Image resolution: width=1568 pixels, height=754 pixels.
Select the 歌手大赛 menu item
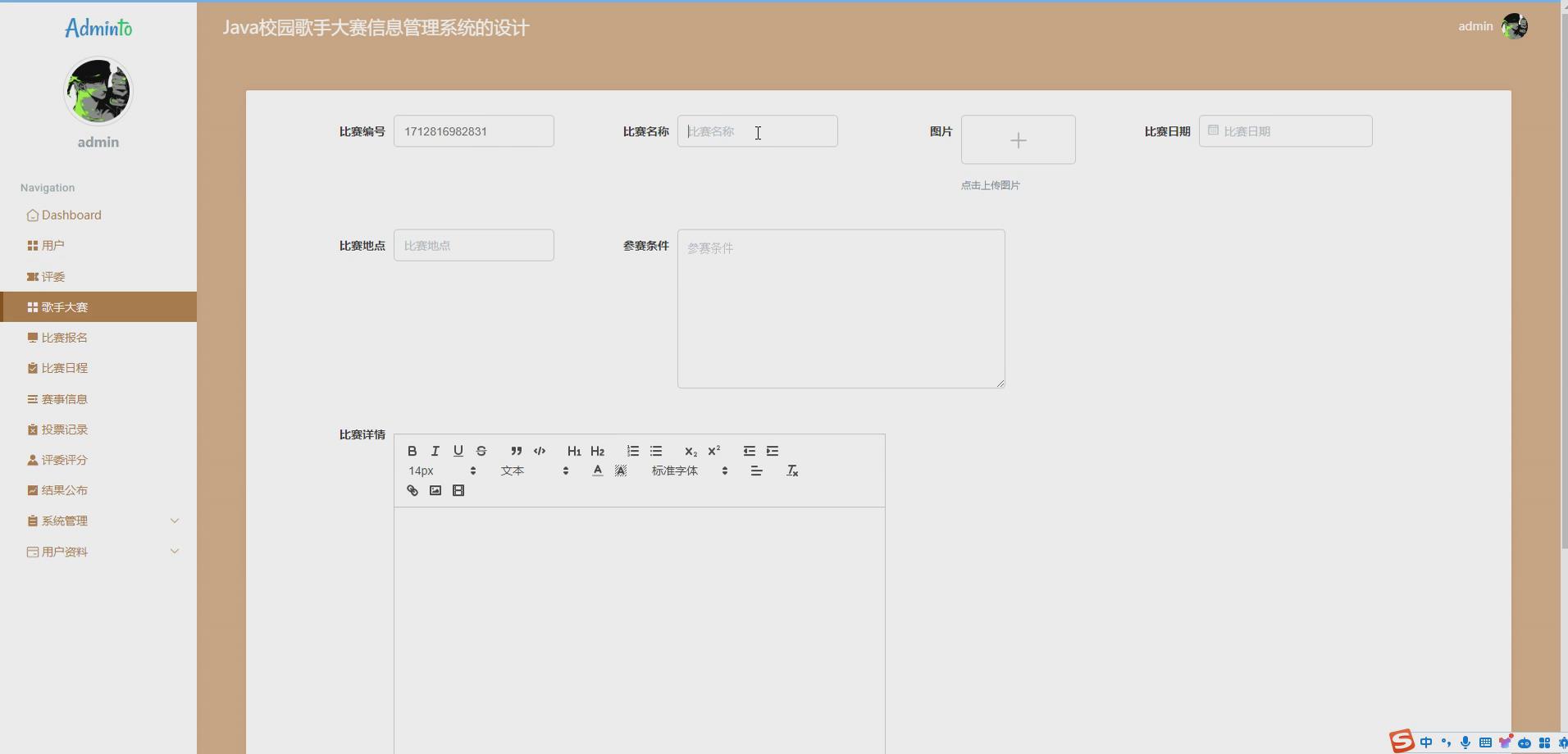pyautogui.click(x=98, y=307)
